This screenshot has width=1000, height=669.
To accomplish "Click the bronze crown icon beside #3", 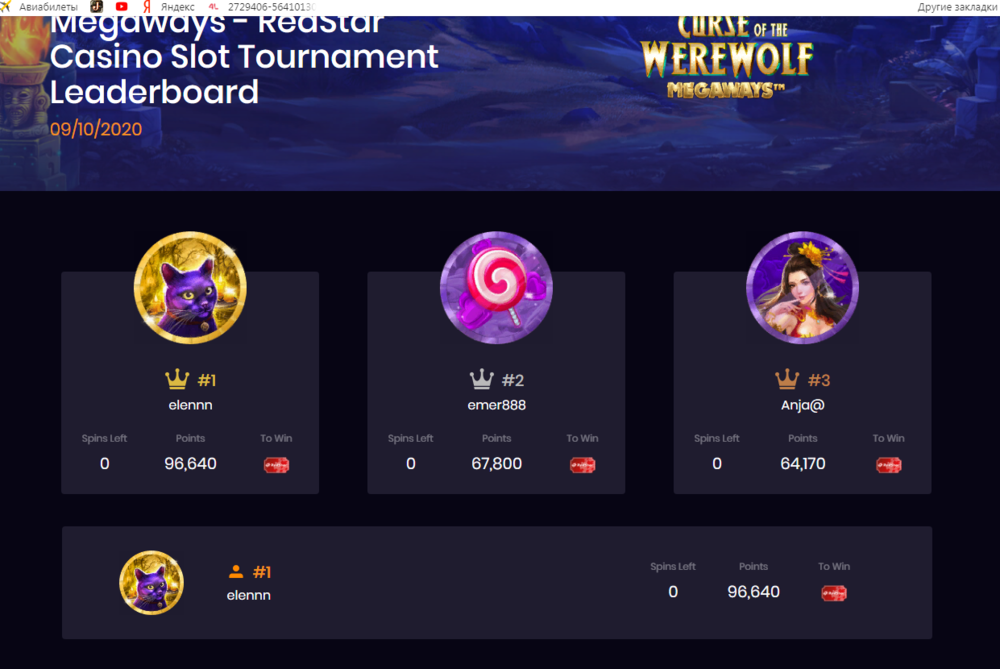I will [787, 379].
